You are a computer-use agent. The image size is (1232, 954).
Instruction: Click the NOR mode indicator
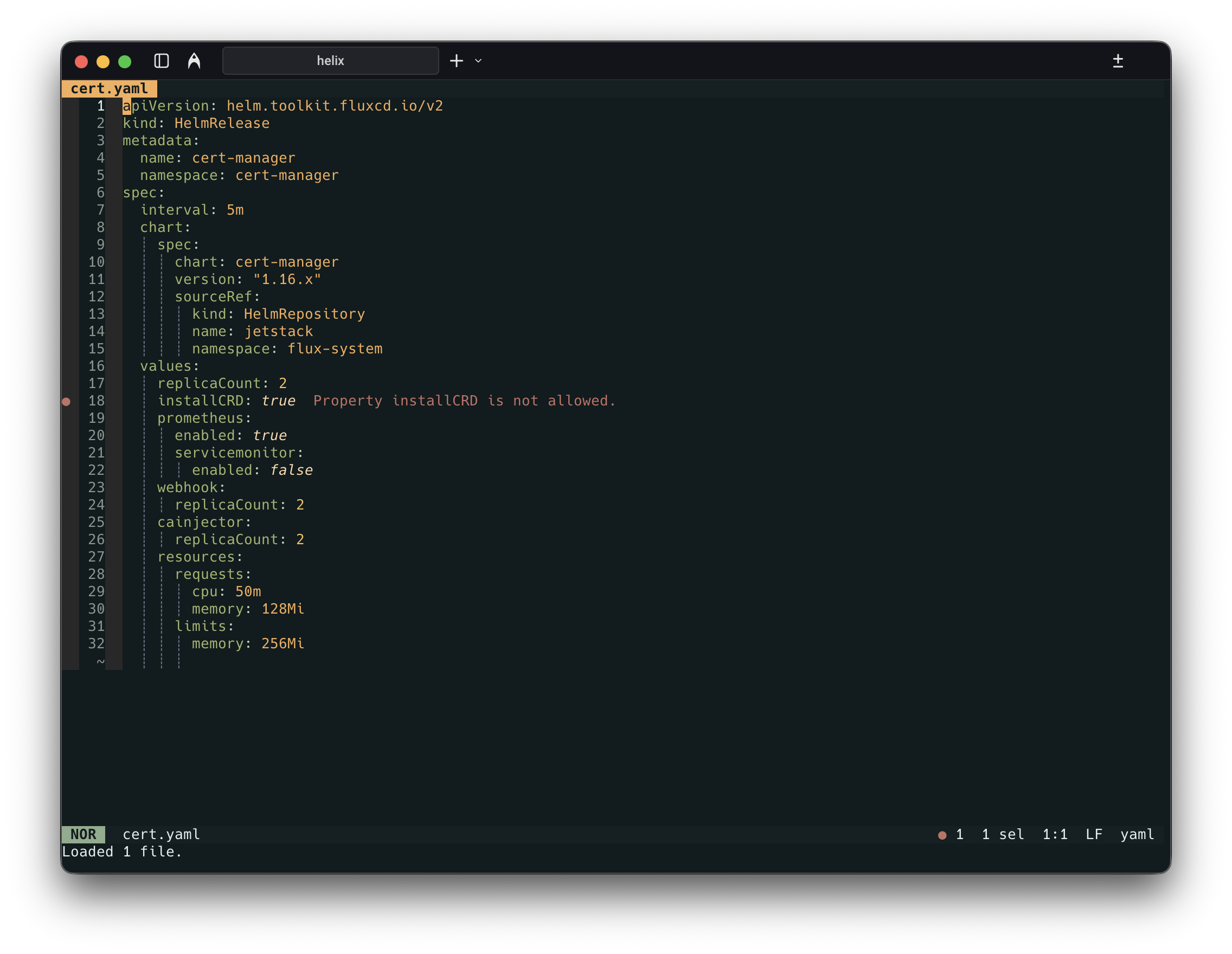pyautogui.click(x=84, y=835)
